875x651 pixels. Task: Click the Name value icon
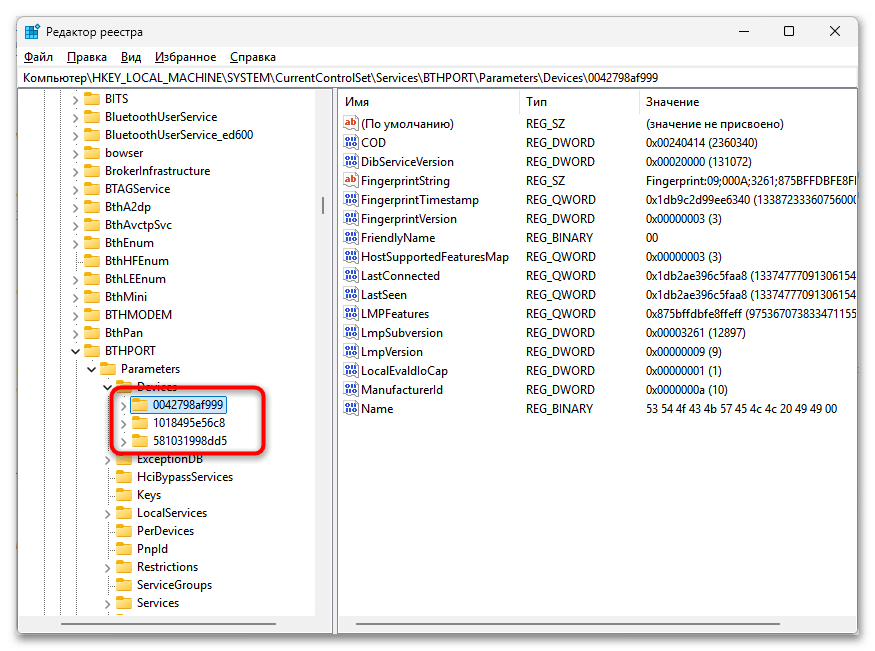(350, 408)
